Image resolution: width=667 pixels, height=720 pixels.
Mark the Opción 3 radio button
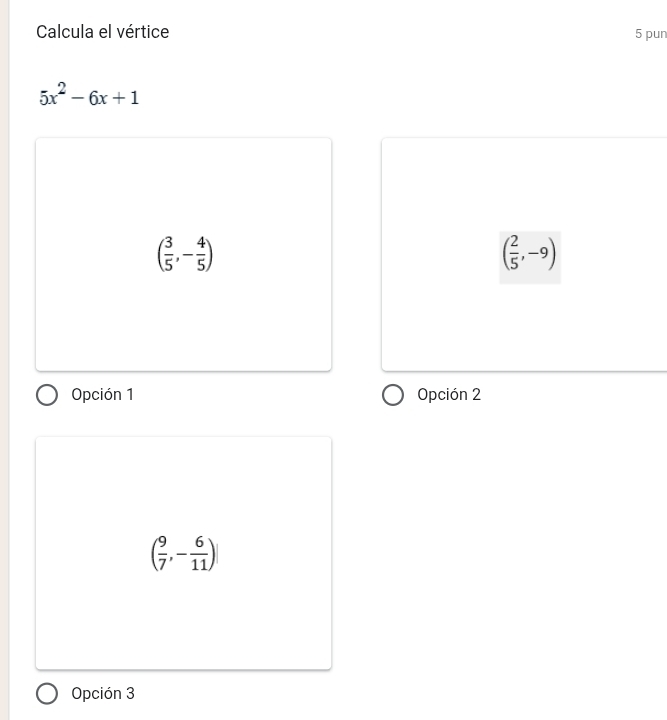tap(47, 694)
